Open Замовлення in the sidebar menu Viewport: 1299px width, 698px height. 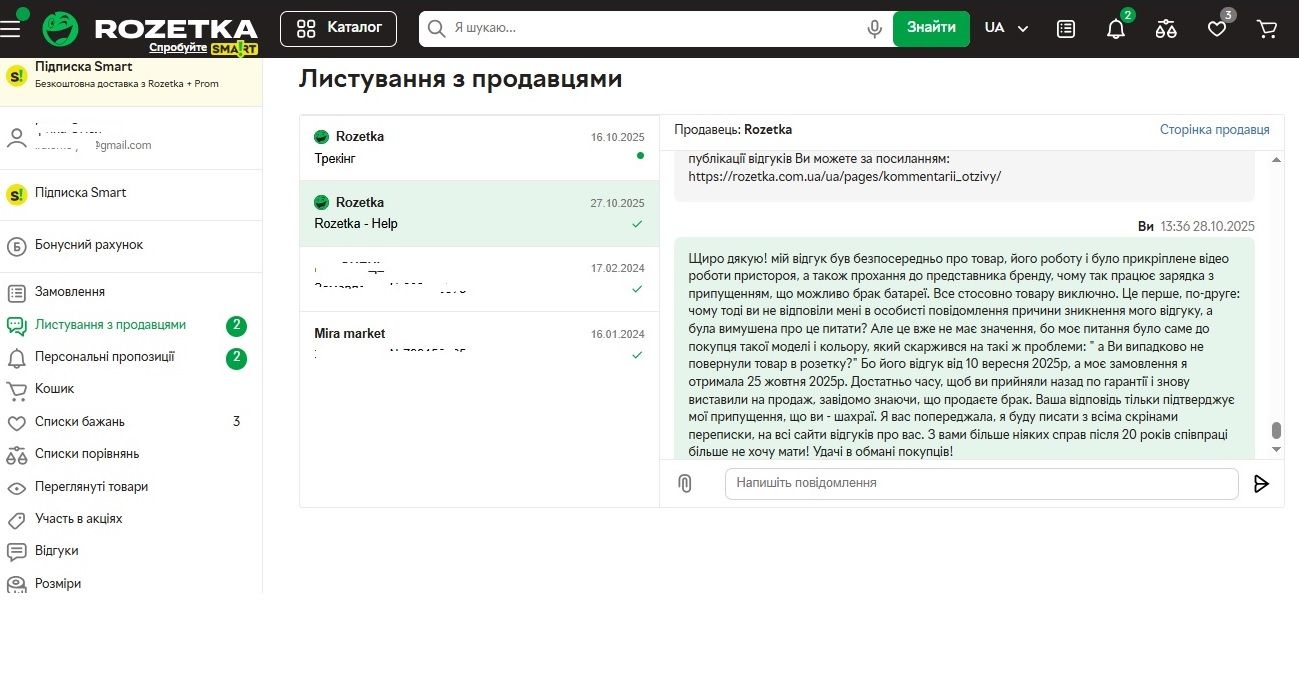coord(70,292)
